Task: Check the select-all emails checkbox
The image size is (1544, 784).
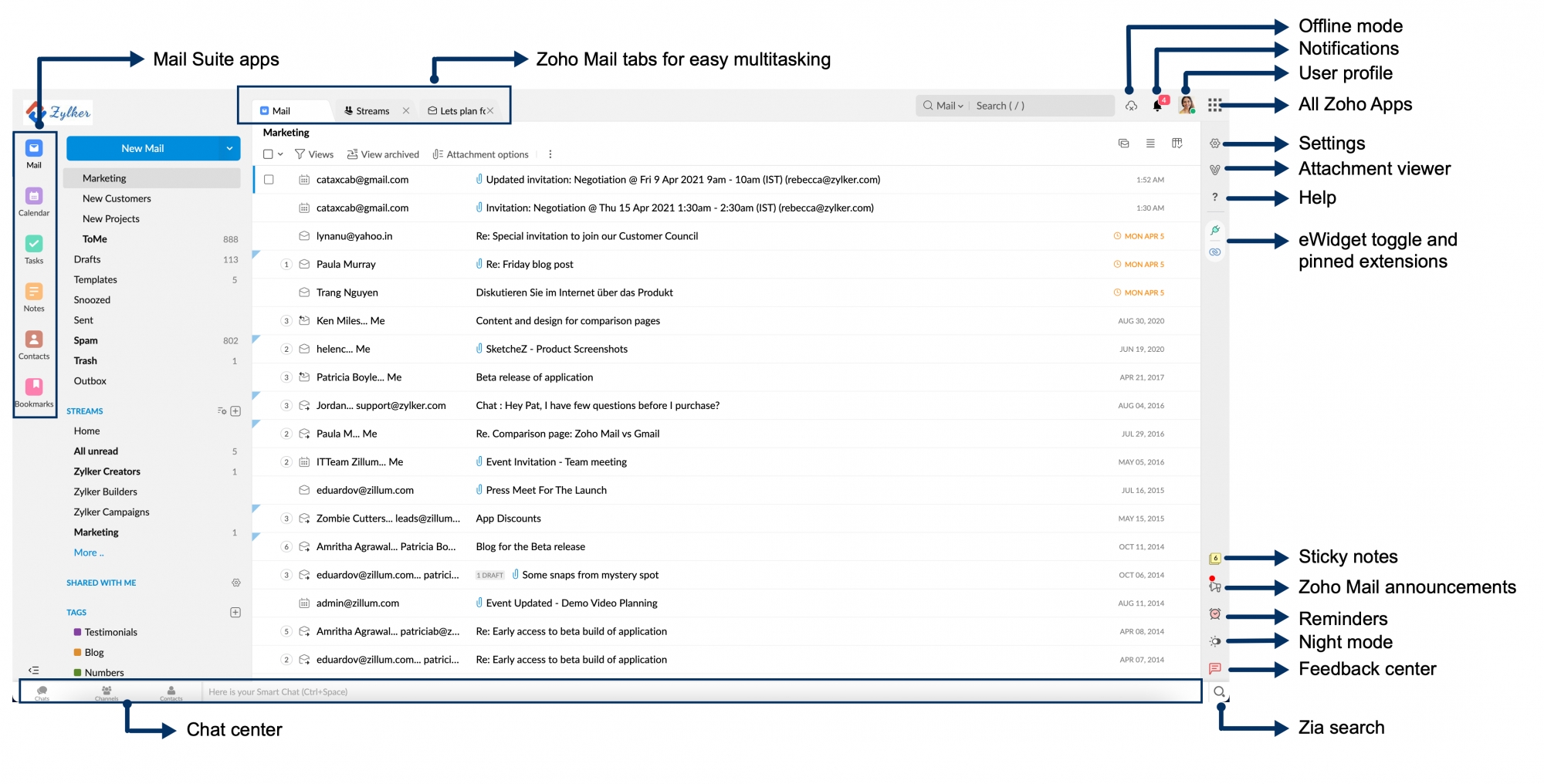Action: point(268,154)
